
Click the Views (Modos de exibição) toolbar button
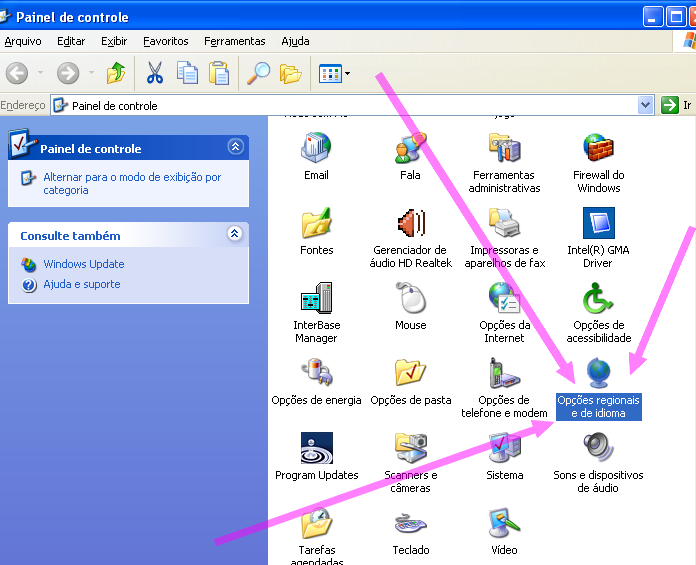pos(330,73)
